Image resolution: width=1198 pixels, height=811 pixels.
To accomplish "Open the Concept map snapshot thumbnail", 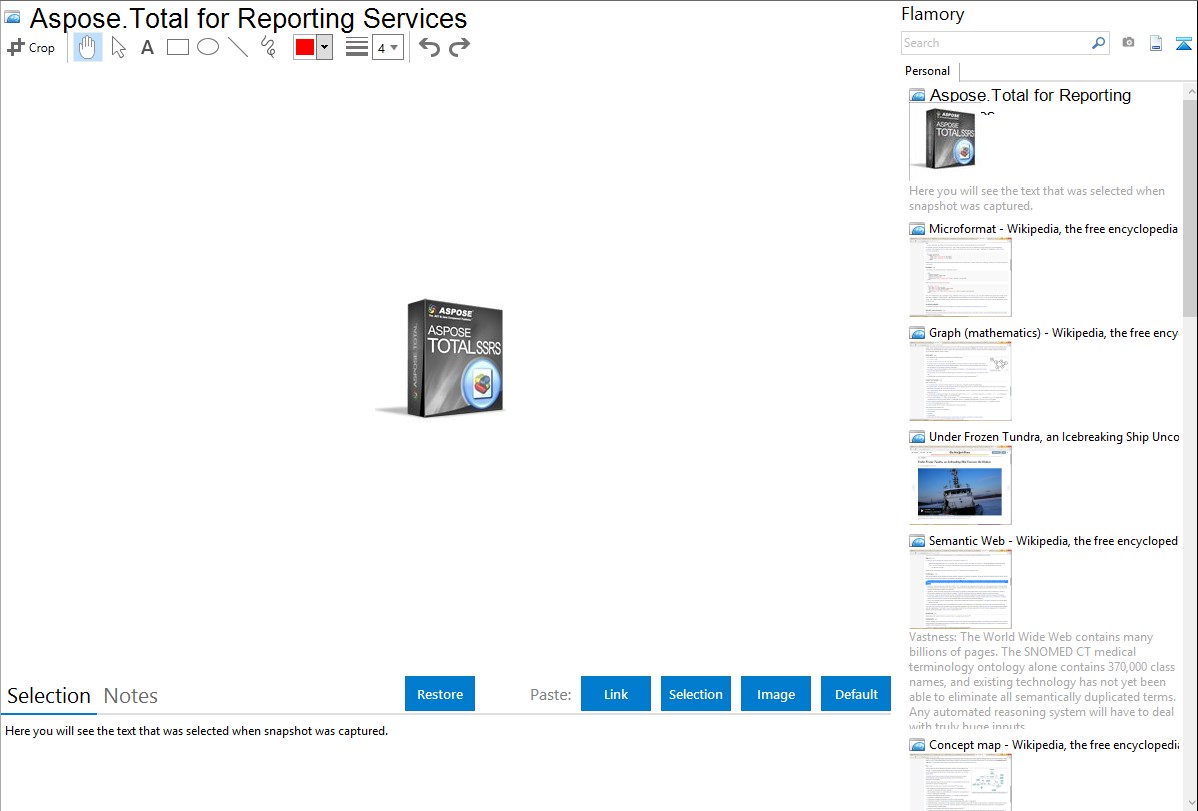I will pyautogui.click(x=960, y=783).
